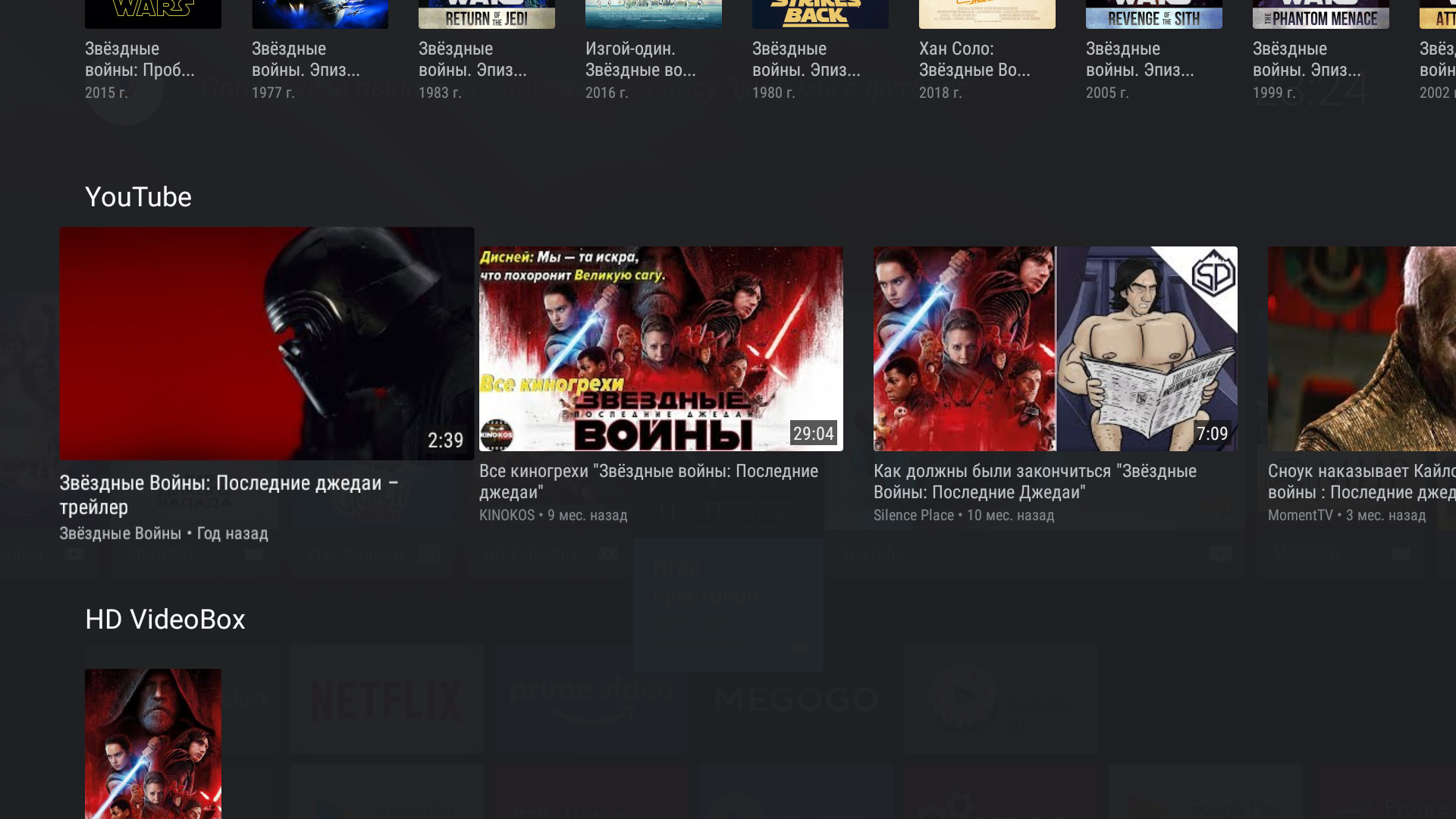
Task: Select the Rogue One 2016 movie poster
Action: (654, 14)
